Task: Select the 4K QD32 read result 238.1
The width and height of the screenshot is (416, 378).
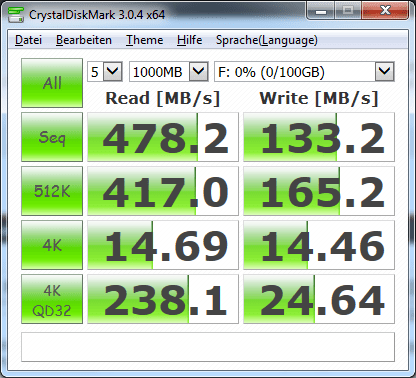Action: [x=163, y=299]
